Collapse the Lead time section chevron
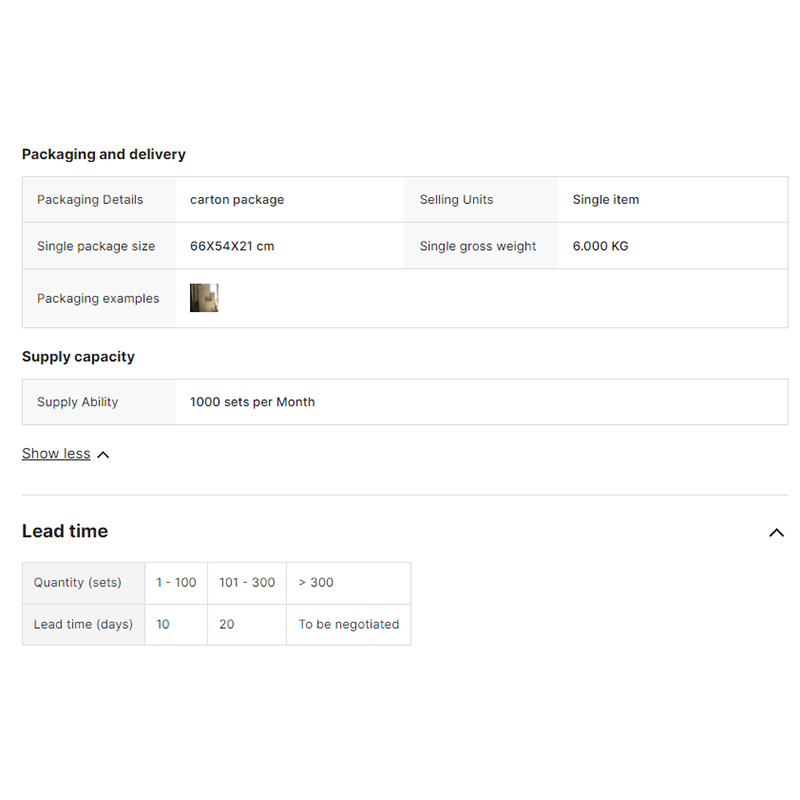The height and width of the screenshot is (800, 800). 776,533
